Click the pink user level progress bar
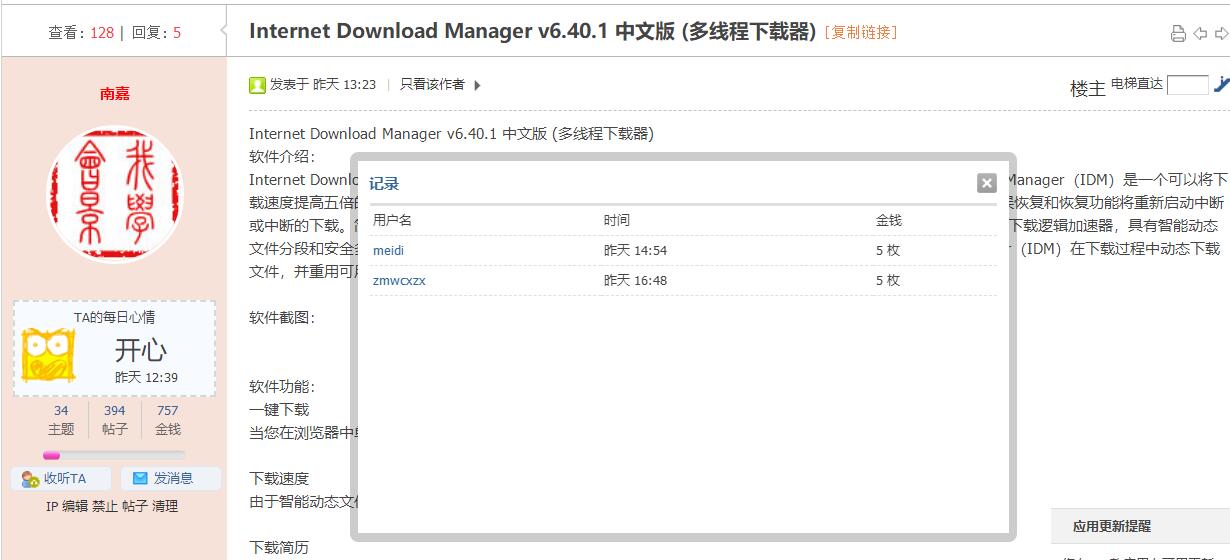Screen dimensions: 1230x560 (x=114, y=455)
